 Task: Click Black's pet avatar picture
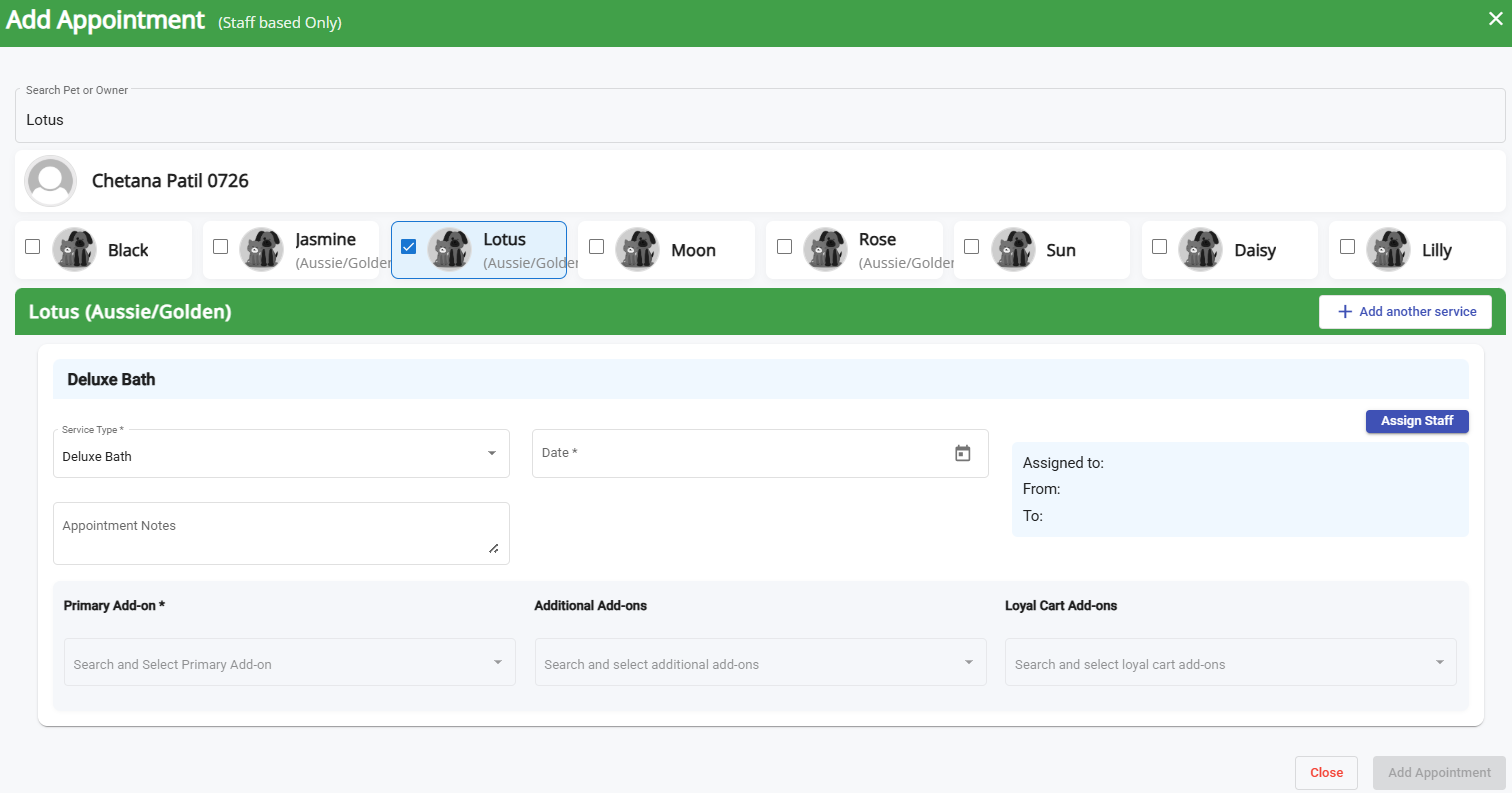74,250
